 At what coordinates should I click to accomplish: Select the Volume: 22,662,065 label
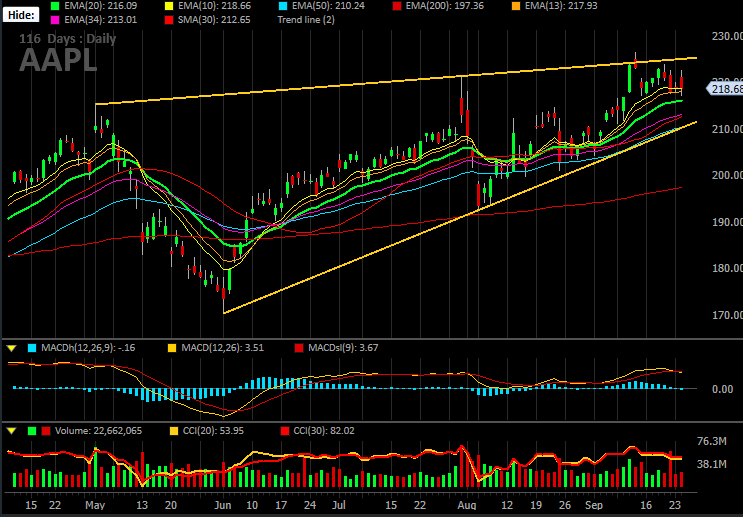(99, 431)
